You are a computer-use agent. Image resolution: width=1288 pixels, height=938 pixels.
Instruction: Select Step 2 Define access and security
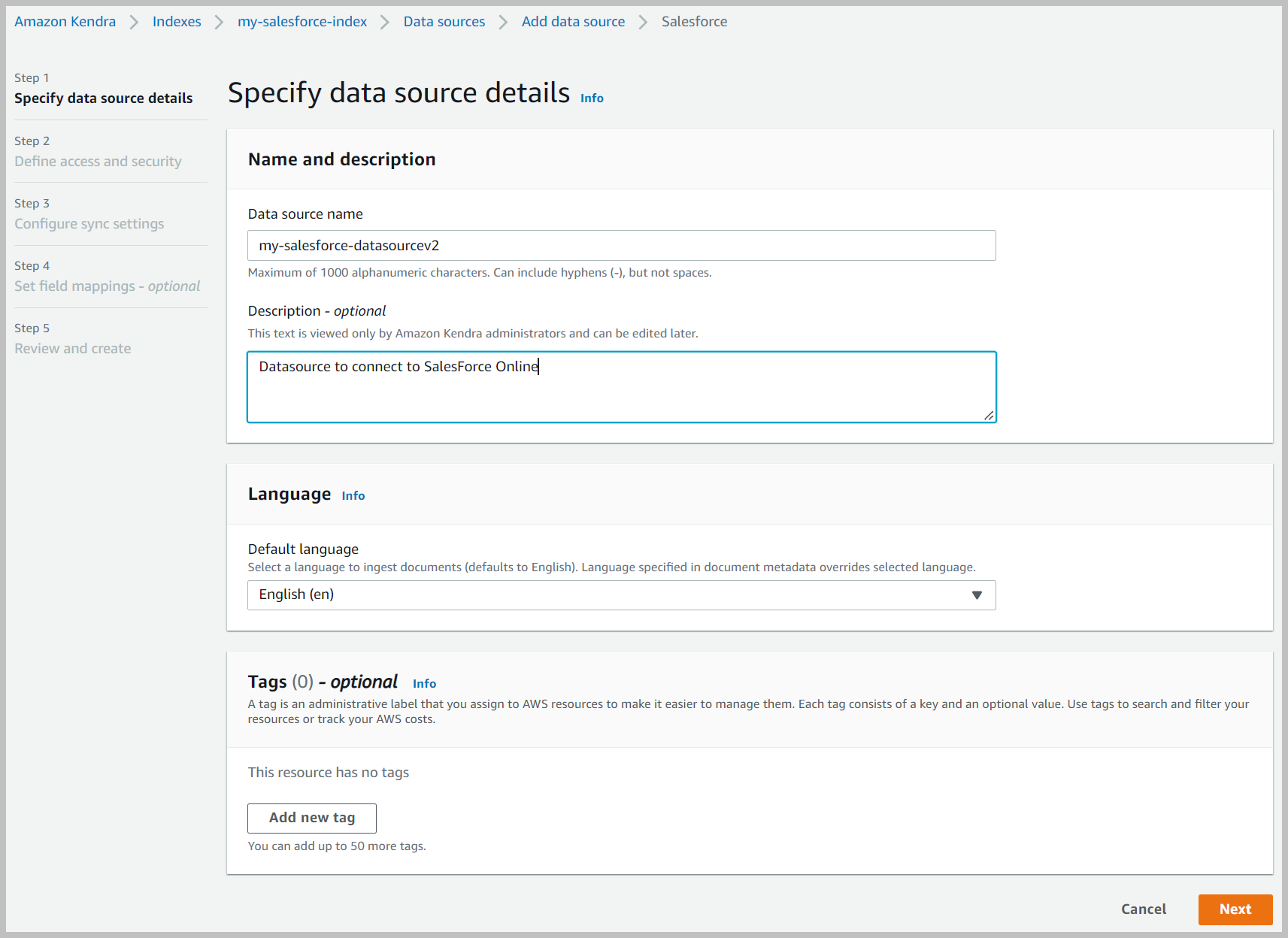98,162
